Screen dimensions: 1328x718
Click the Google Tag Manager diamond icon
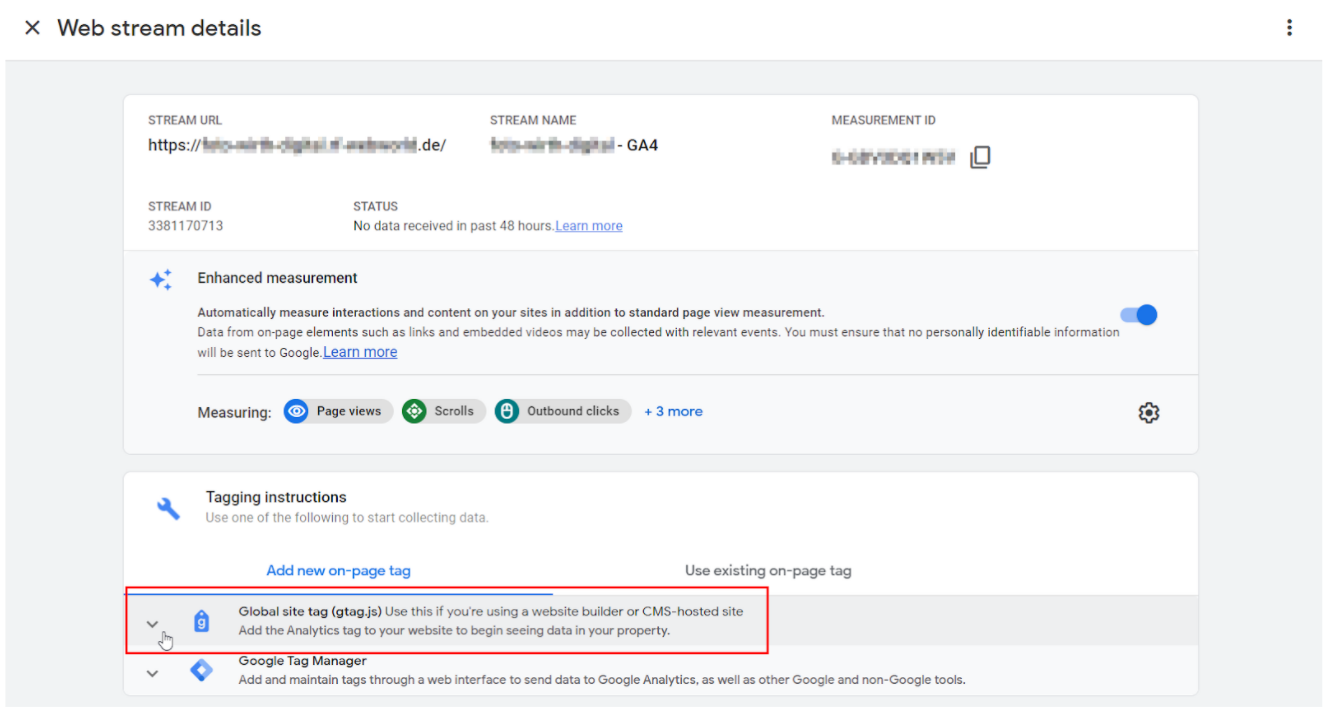(x=201, y=670)
